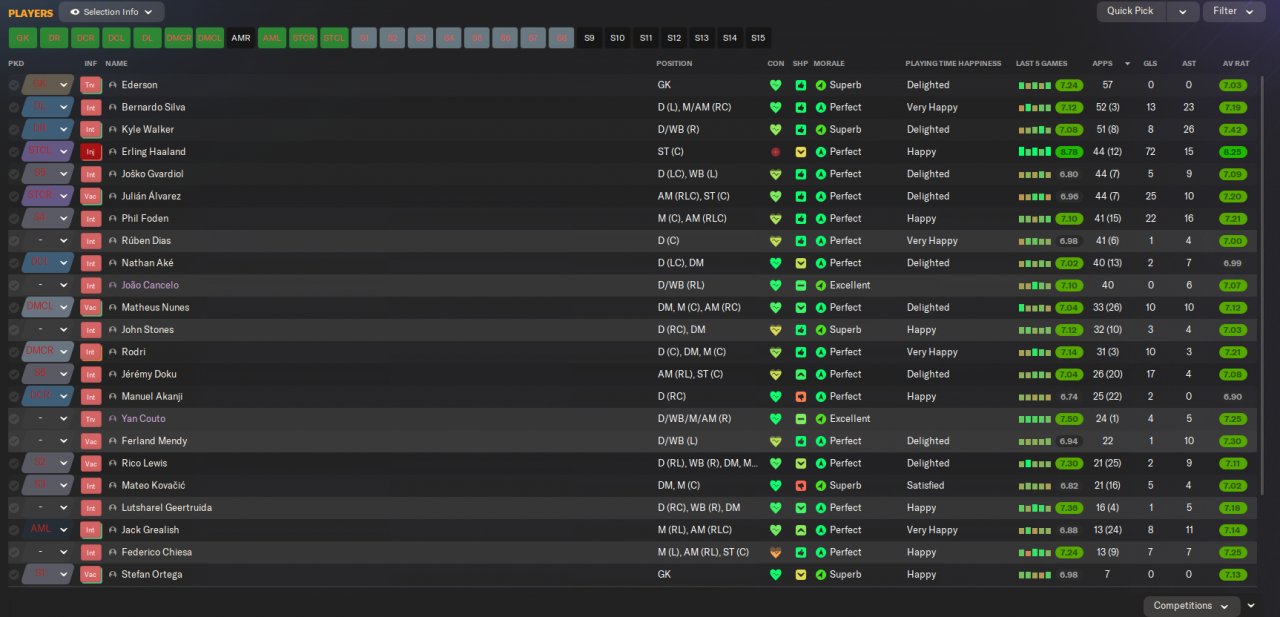Click Ederson's Trv info status icon
The width and height of the screenshot is (1280, 617).
tap(91, 85)
